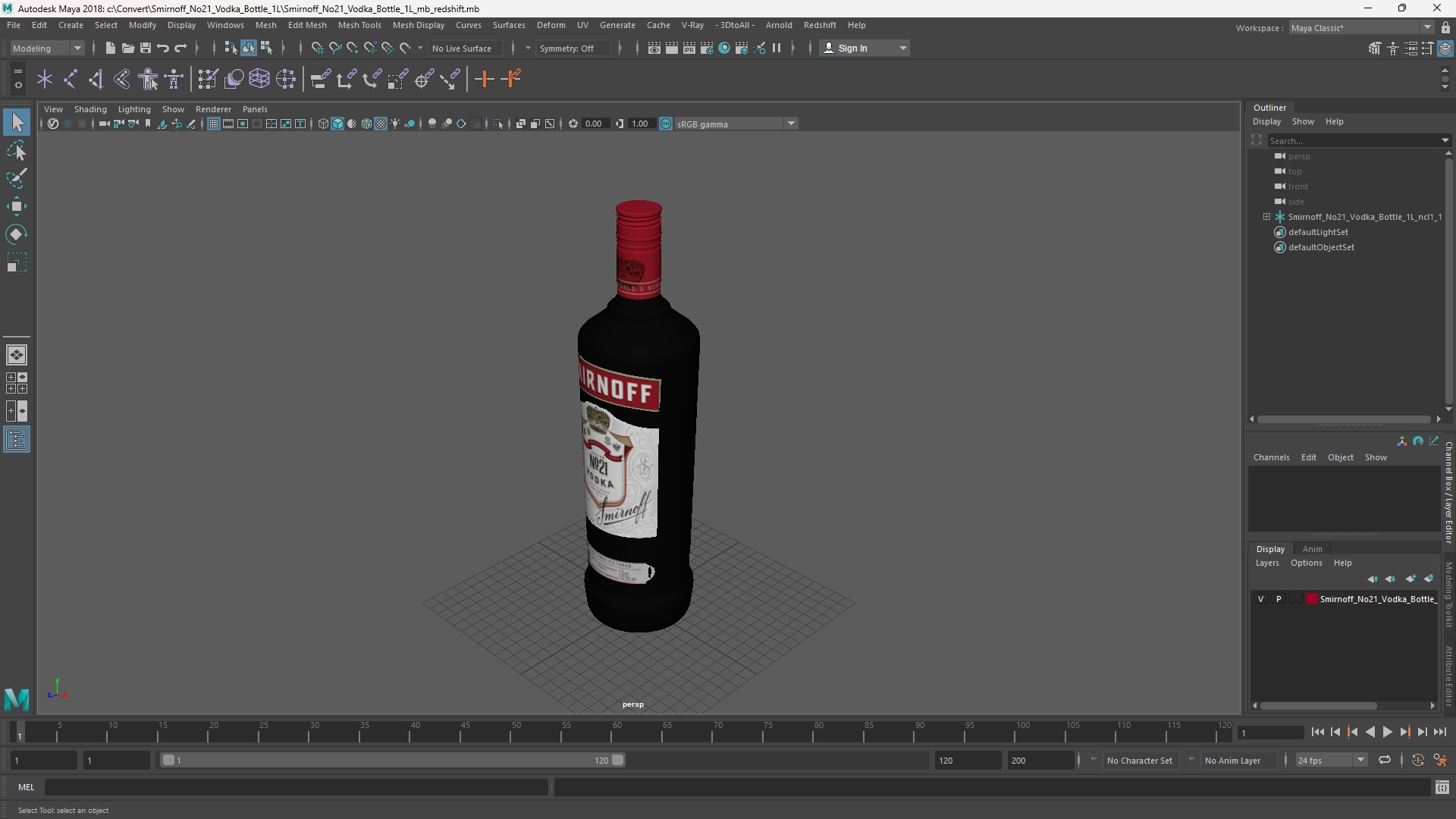Viewport: 1456px width, 819px height.
Task: Toggle layer playback P box
Action: 1279,599
